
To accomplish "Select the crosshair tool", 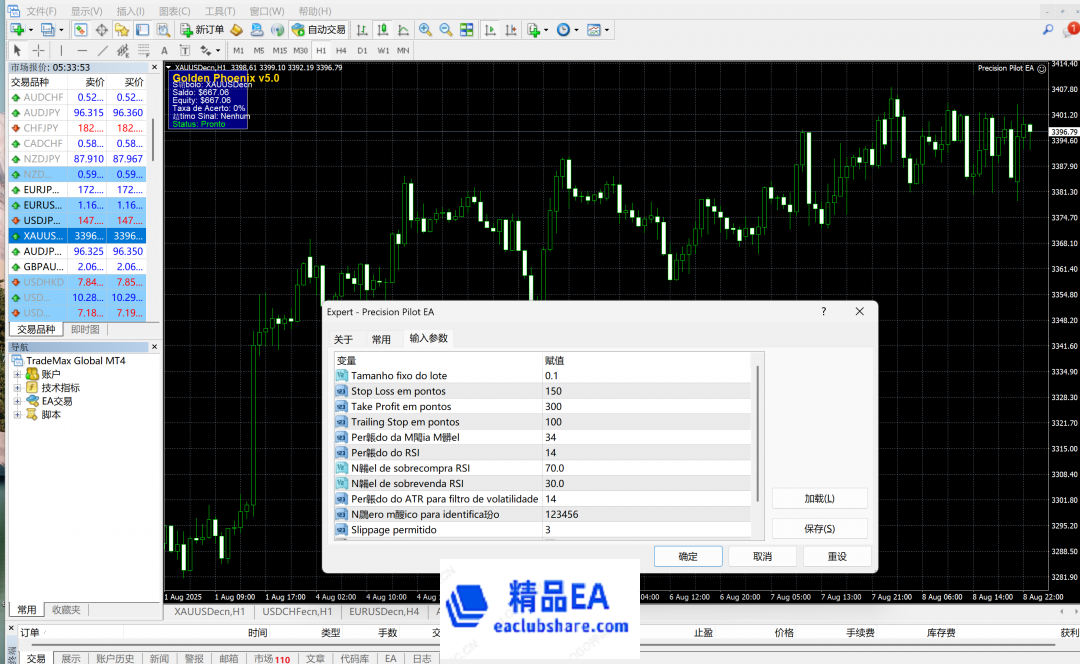I will 39,50.
